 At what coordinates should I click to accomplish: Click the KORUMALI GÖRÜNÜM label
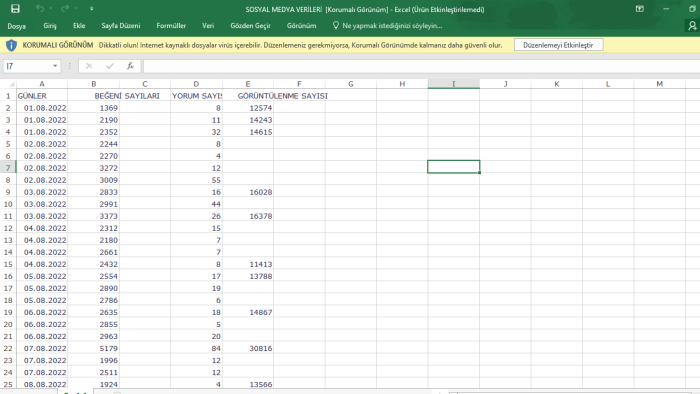pos(58,45)
